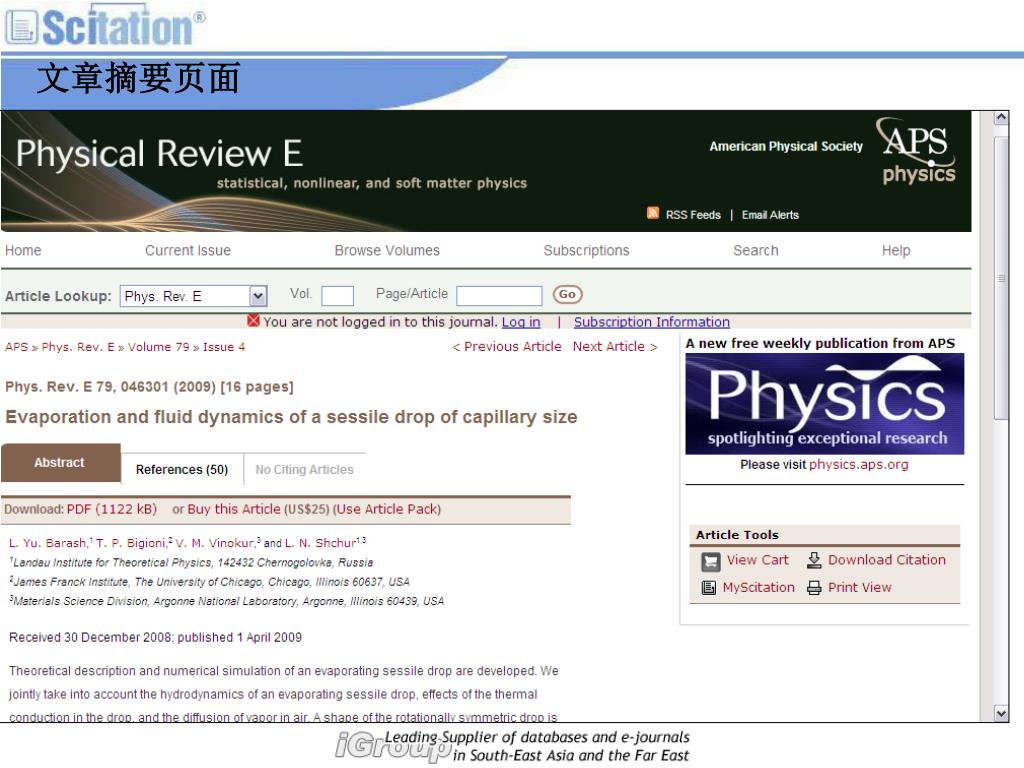Click the Scitation logo at top
The width and height of the screenshot is (1024, 768).
104,26
